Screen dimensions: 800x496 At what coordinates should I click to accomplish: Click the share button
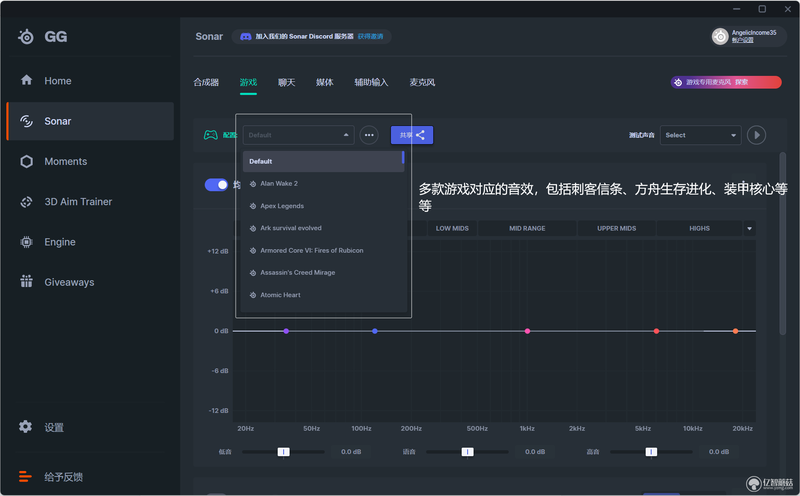click(412, 135)
